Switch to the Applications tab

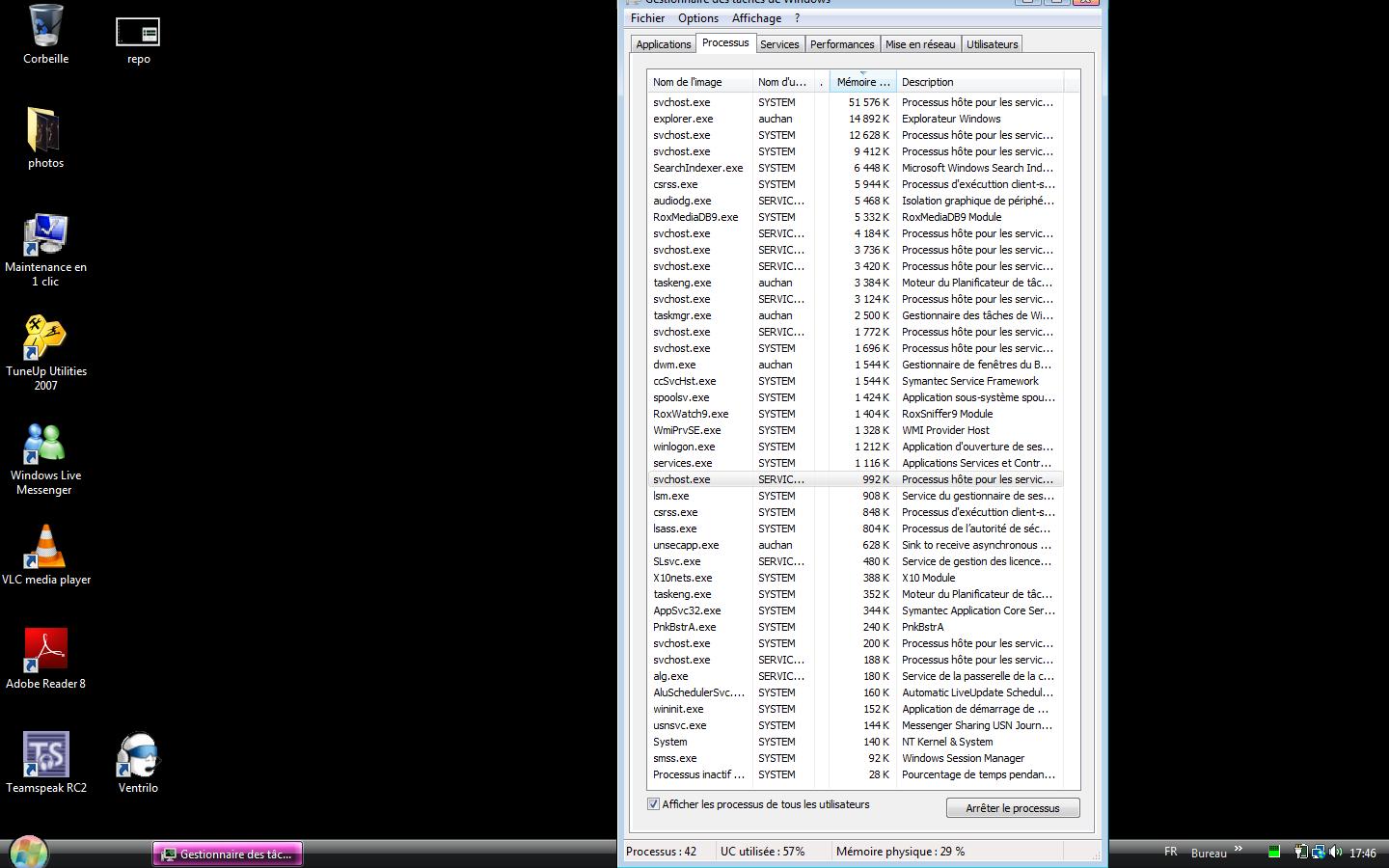(664, 44)
